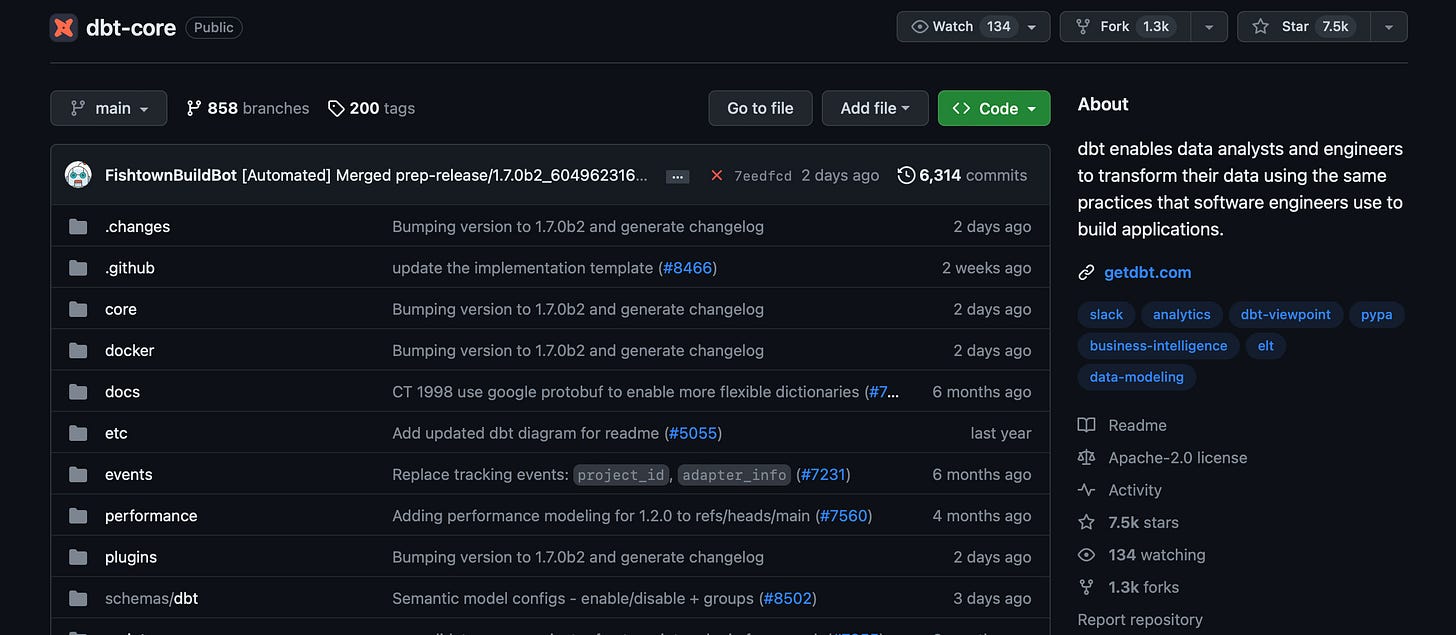
Task: Click the folder icon next to events
Action: (78, 475)
